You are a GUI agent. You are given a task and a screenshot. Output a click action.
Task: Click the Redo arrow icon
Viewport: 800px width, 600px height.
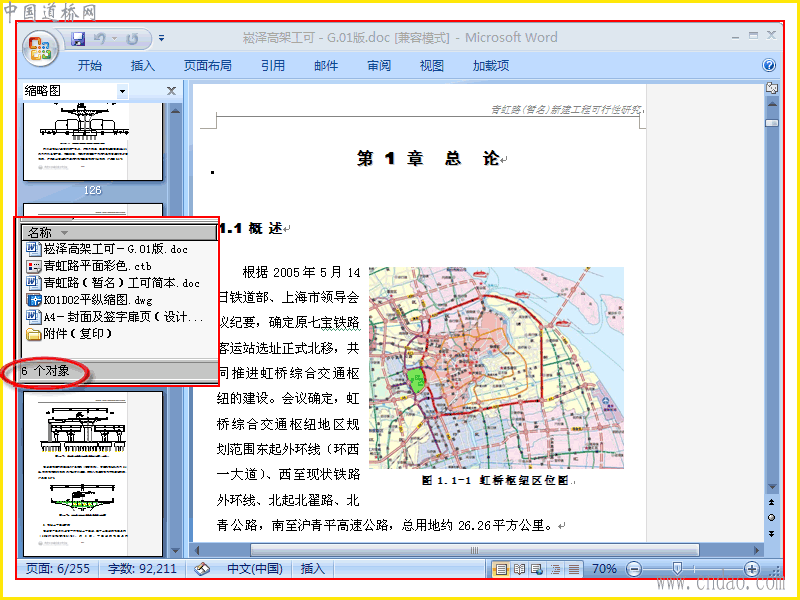[x=132, y=39]
